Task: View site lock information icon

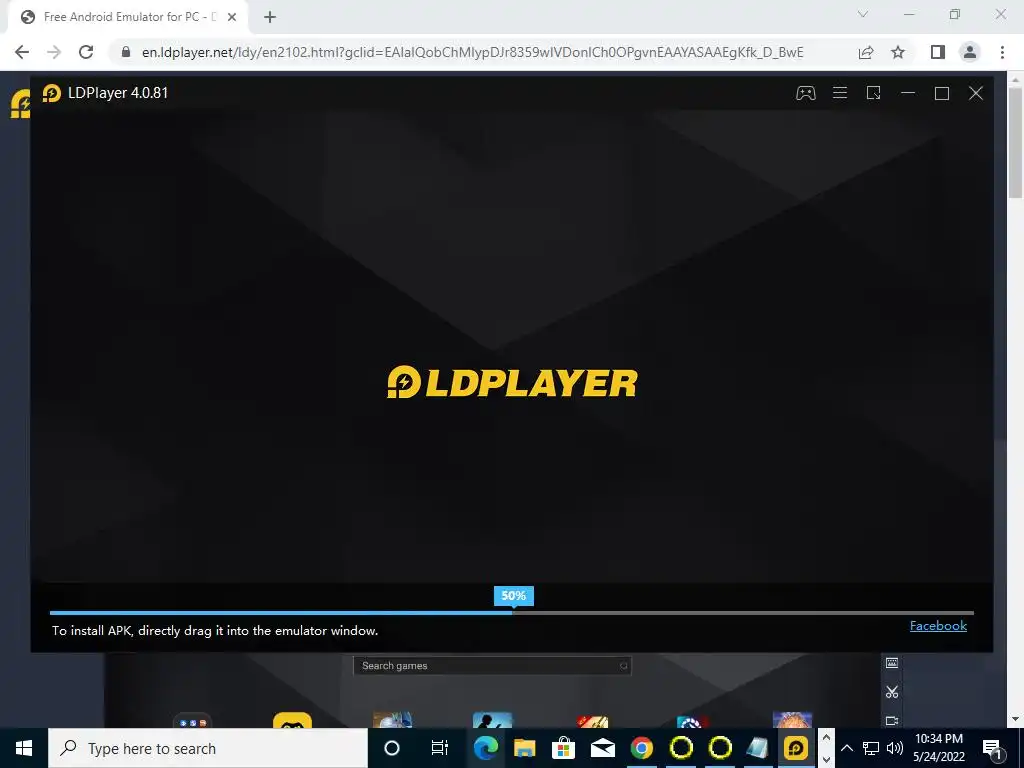Action: pos(126,52)
